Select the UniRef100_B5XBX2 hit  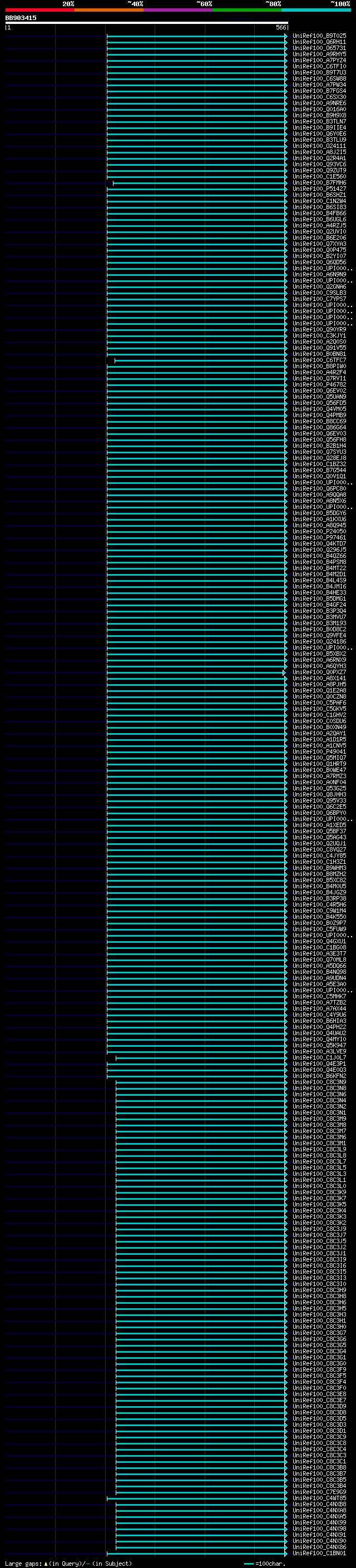319,654
